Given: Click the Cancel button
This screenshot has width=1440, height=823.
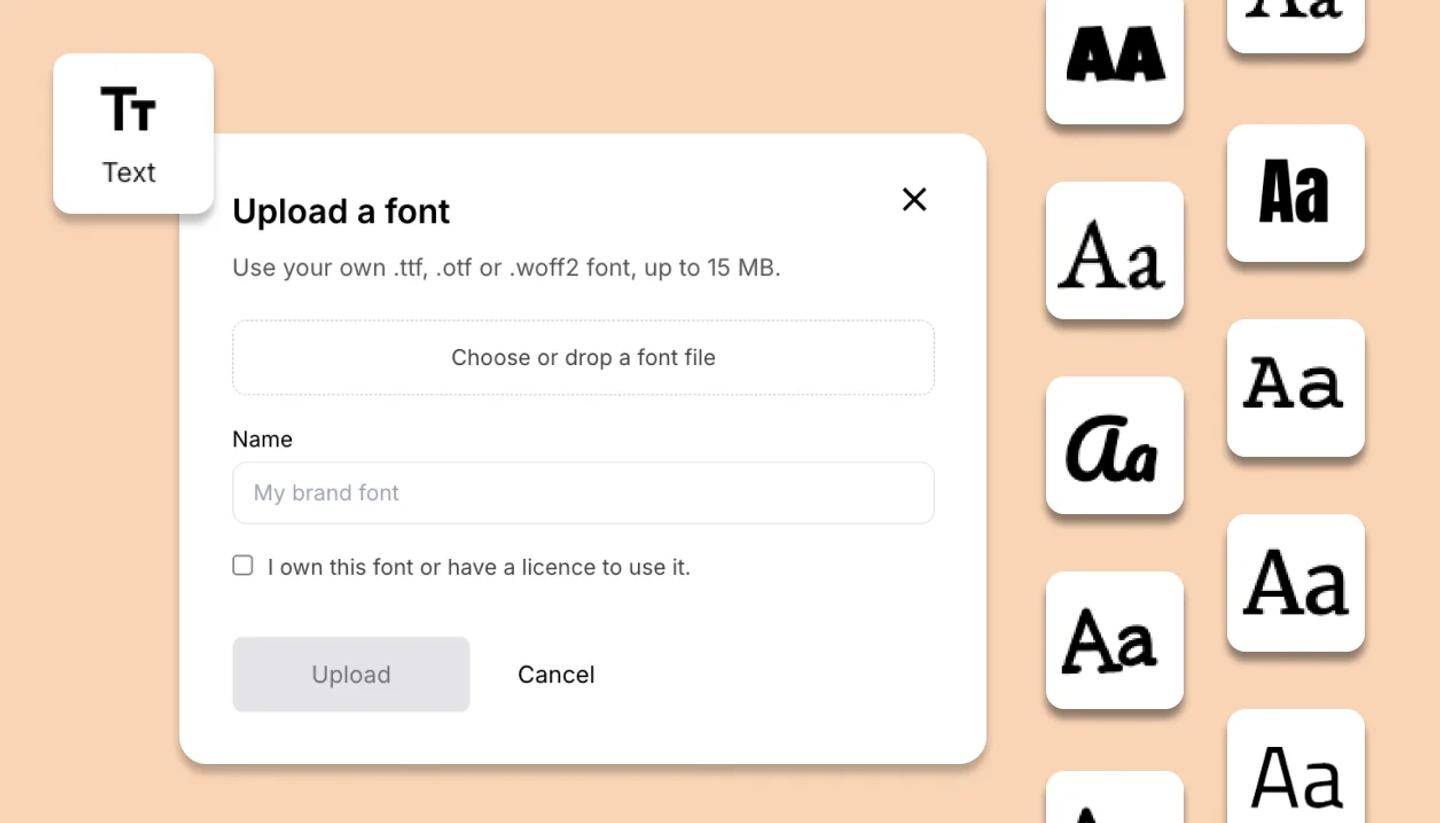Looking at the screenshot, I should coord(556,674).
